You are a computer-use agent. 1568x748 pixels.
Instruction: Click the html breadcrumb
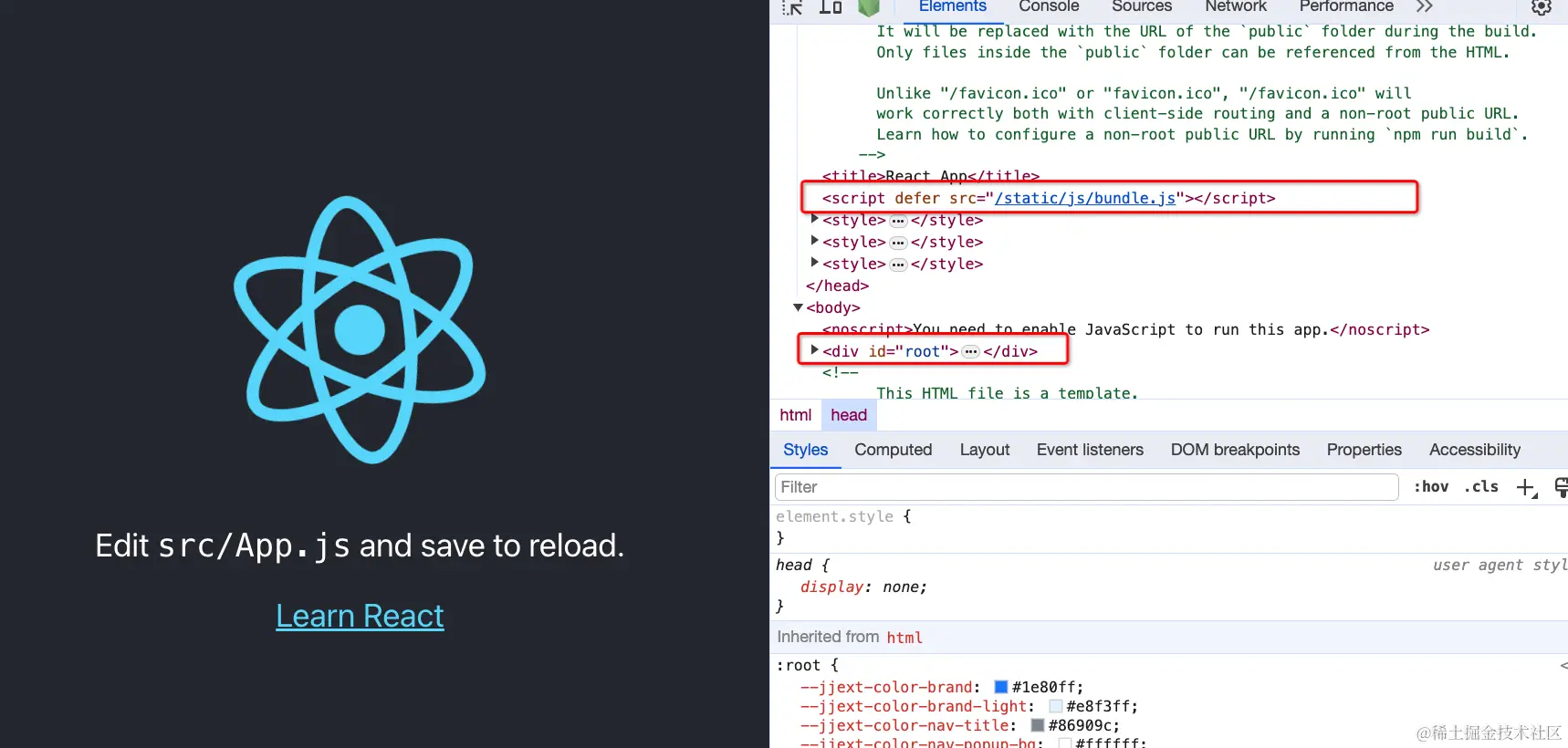click(x=795, y=415)
